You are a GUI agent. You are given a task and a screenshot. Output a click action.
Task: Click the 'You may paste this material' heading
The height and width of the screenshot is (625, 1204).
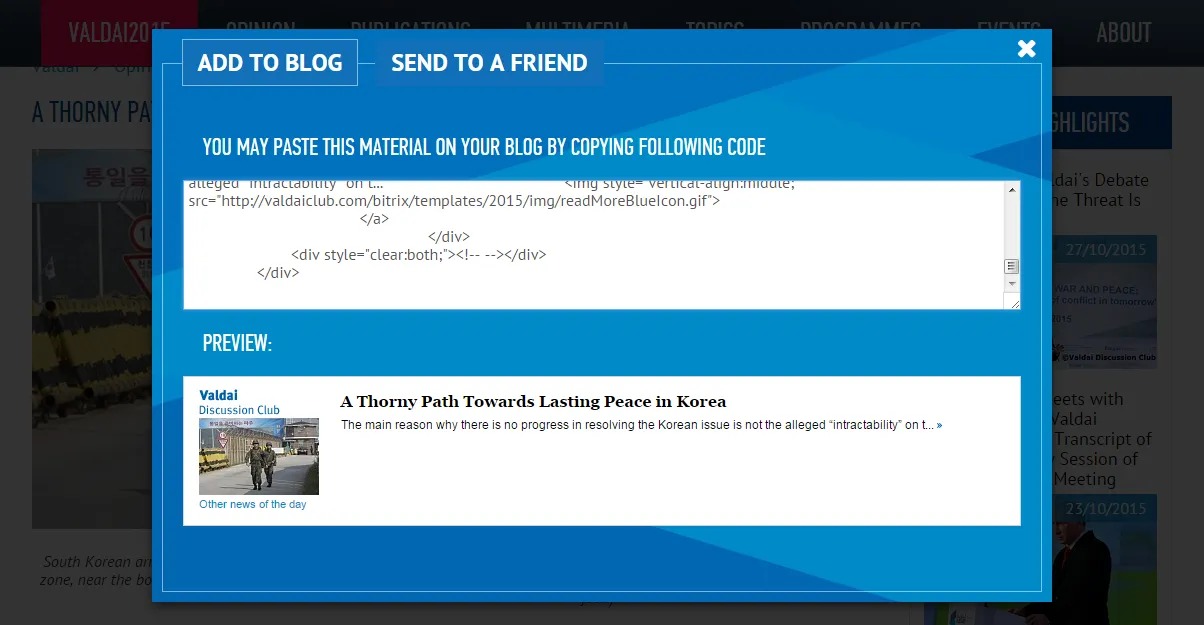point(484,148)
